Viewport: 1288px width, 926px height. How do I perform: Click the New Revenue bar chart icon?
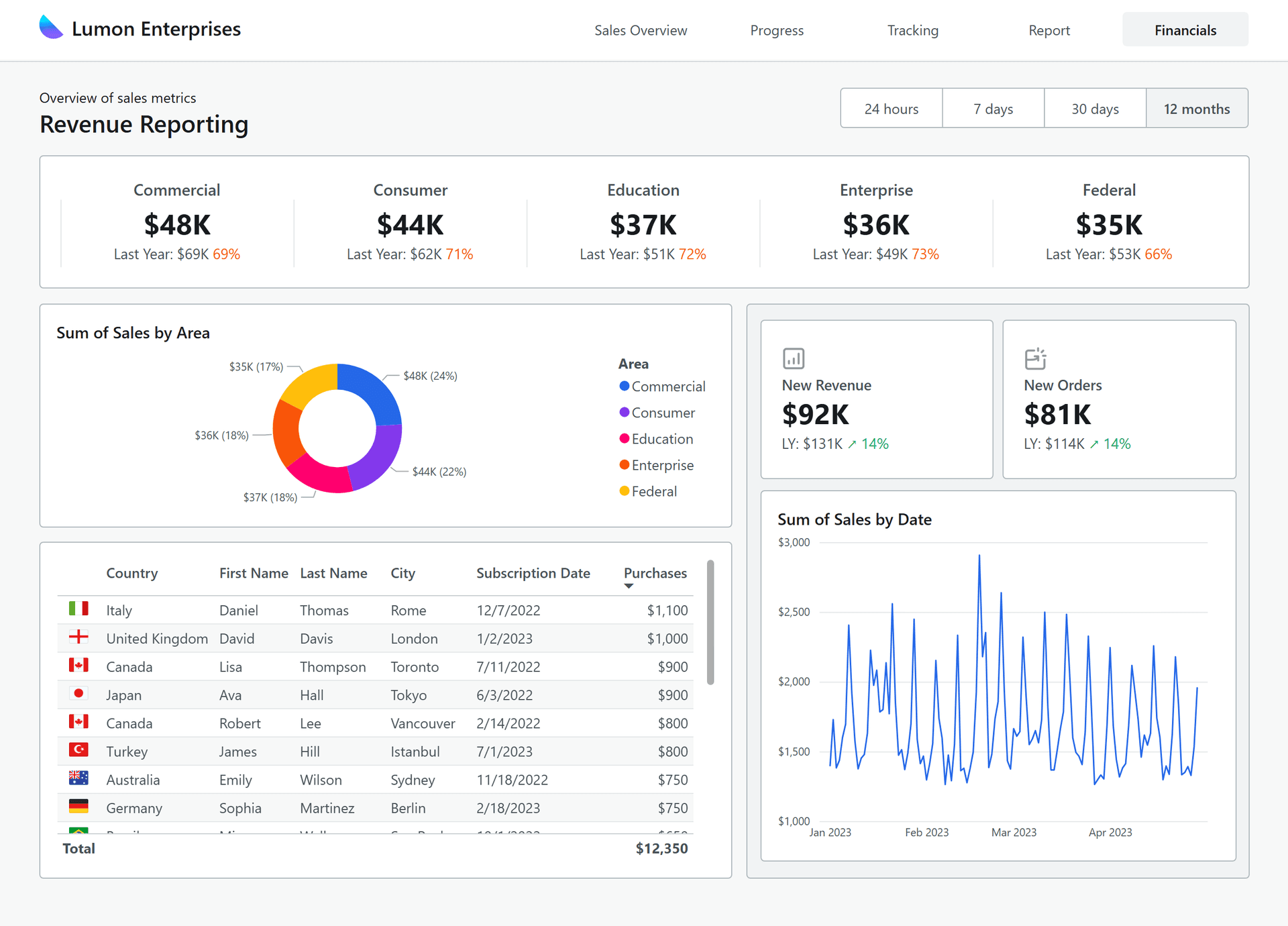(x=793, y=358)
